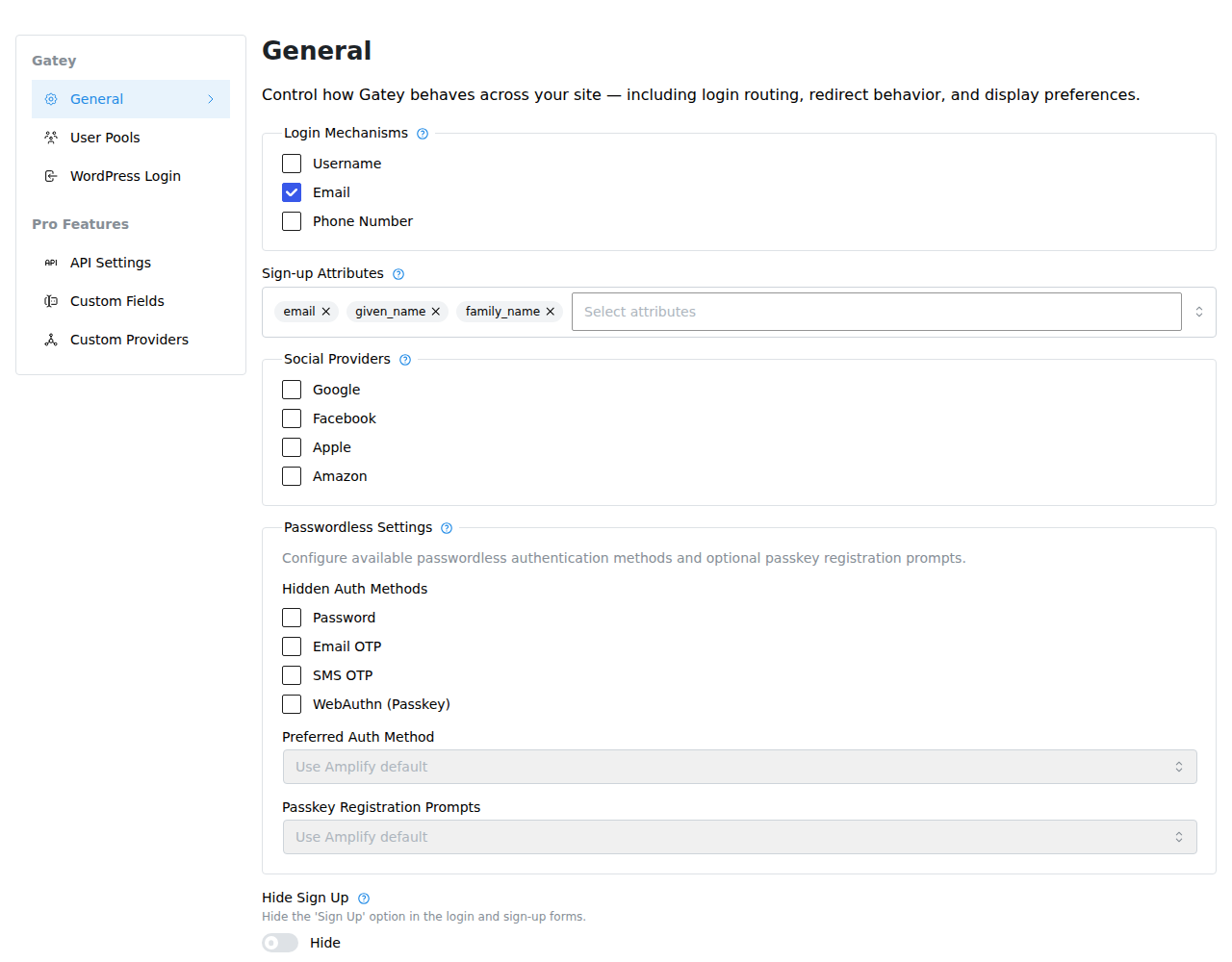Click the User Pools people icon
Screen dimensions: 1232x962
click(51, 138)
